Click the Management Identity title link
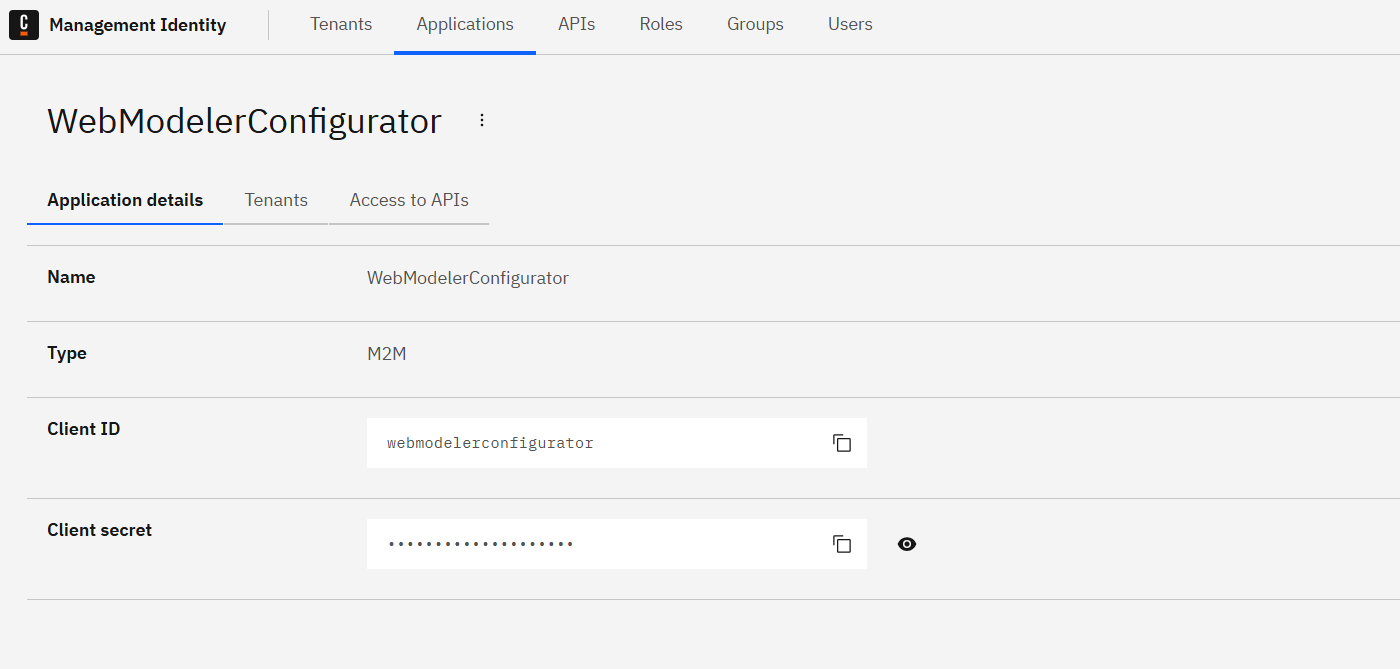Viewport: 1400px width, 669px height. point(138,25)
